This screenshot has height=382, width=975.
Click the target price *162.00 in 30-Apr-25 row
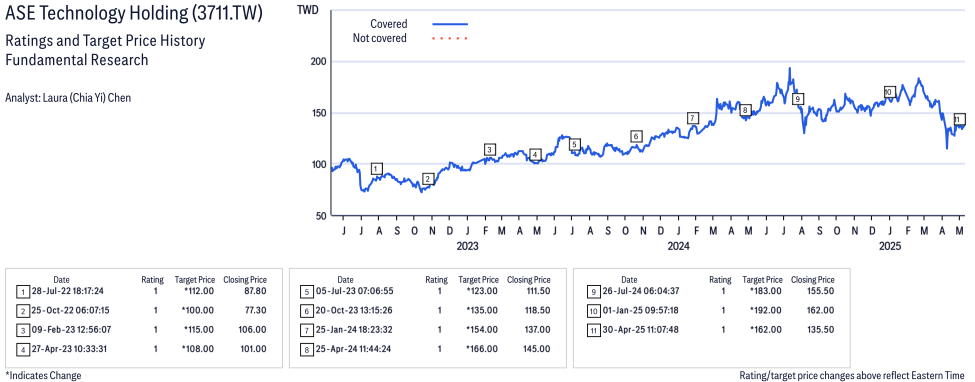pos(766,330)
